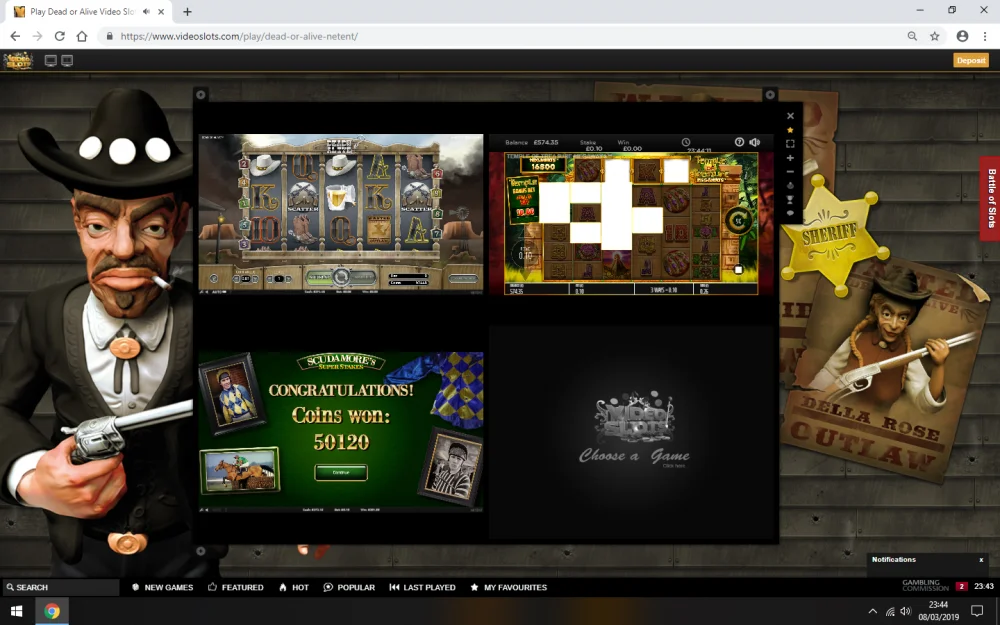
Task: Click white square stop button in Temple game
Action: (739, 270)
